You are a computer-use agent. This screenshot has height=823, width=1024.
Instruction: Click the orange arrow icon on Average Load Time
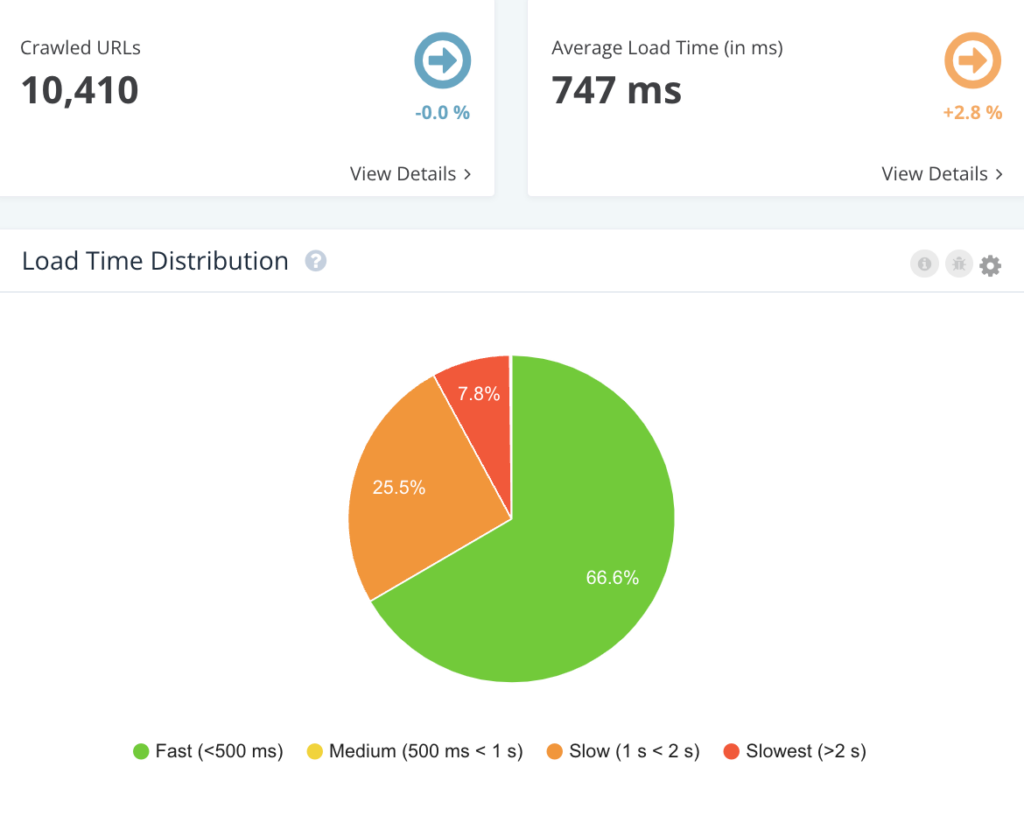(972, 60)
